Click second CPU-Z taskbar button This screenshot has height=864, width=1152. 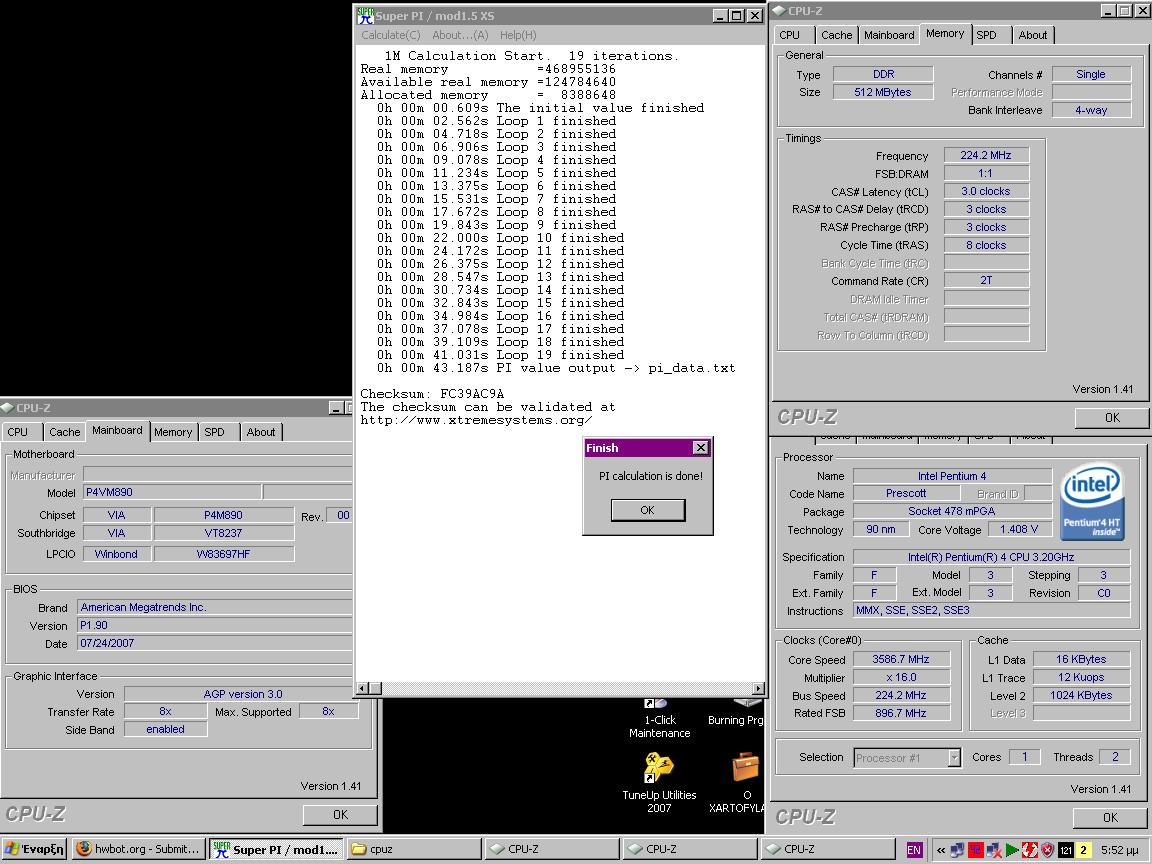point(690,849)
